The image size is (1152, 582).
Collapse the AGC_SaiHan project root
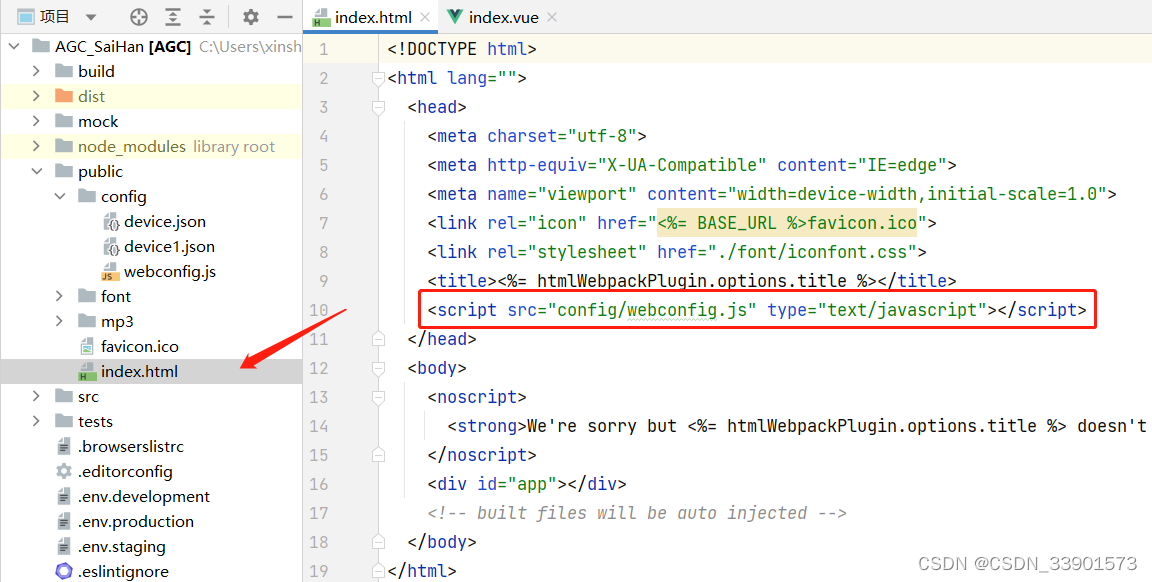pos(14,46)
